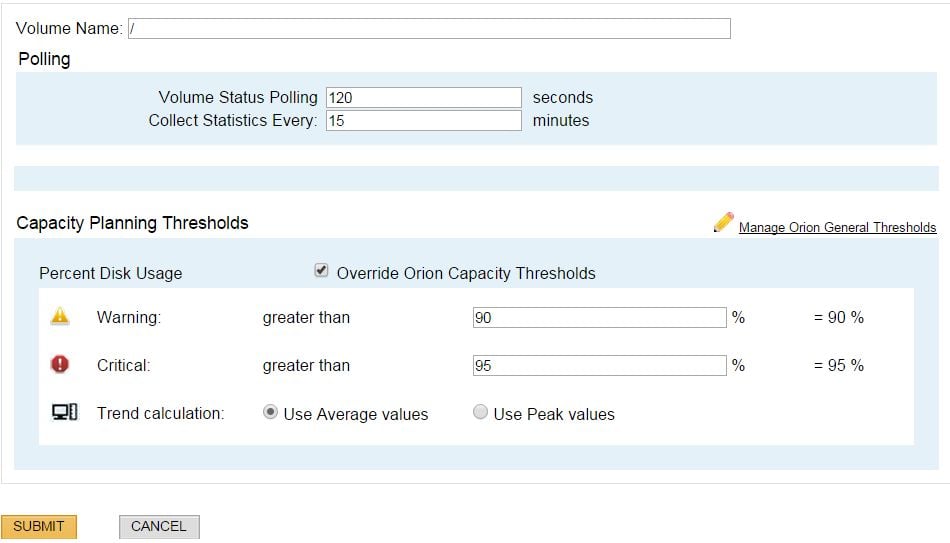The height and width of the screenshot is (543, 950).
Task: Click the yellow Warning triangle icon
Action: coord(60,316)
